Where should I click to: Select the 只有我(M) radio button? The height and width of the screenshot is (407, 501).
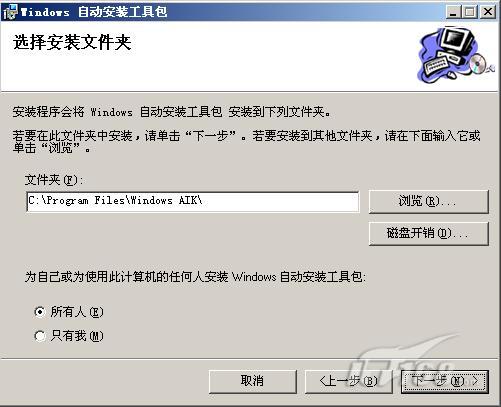40,336
